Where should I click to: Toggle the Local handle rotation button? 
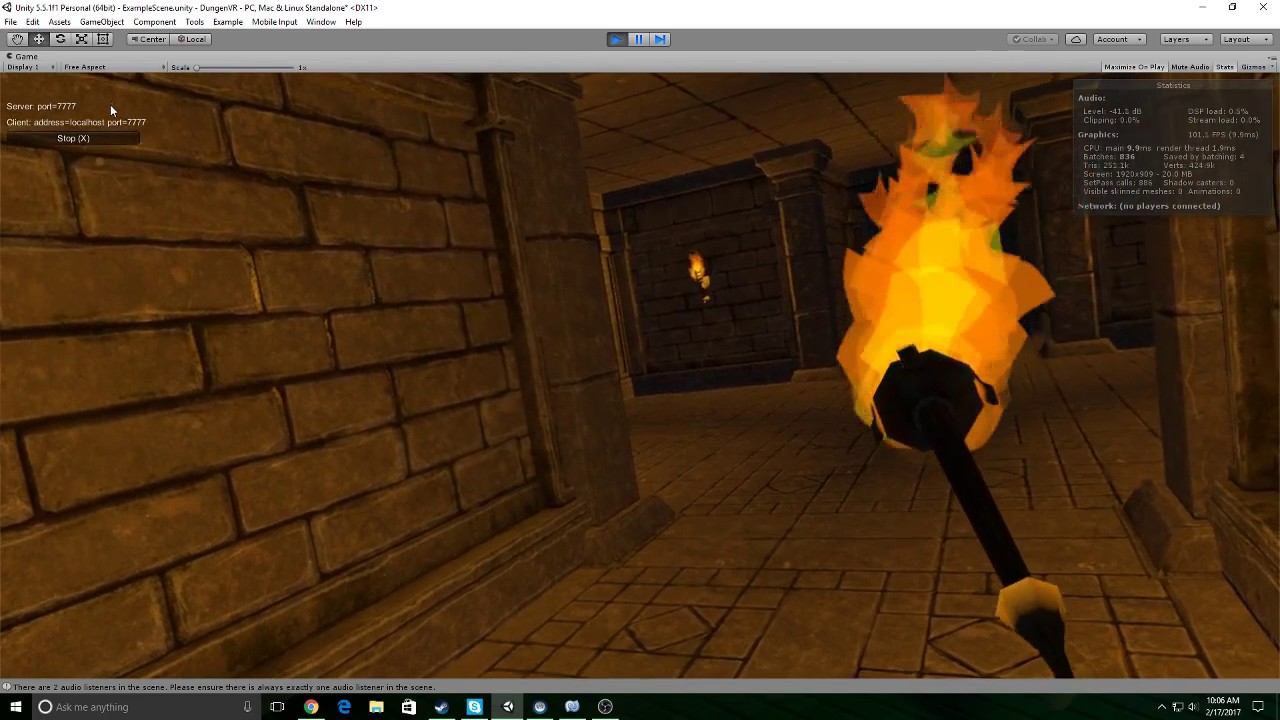(191, 39)
